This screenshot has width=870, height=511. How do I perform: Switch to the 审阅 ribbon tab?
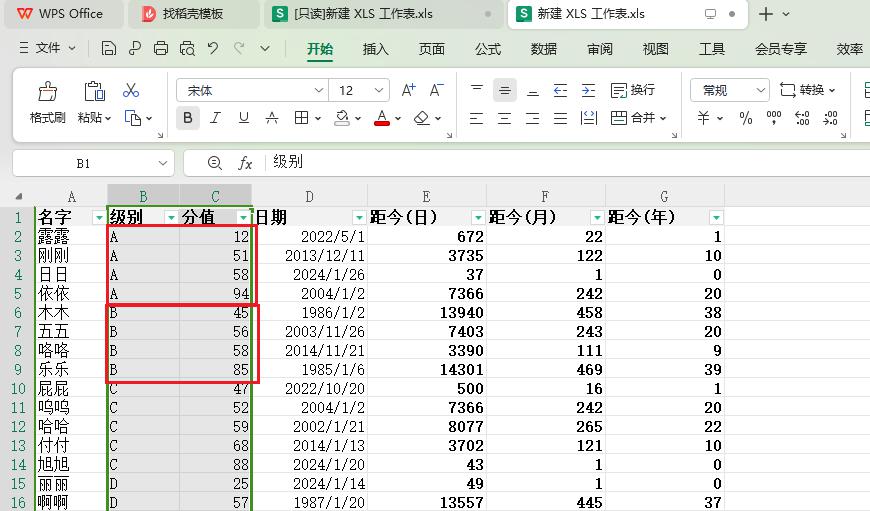click(x=600, y=49)
